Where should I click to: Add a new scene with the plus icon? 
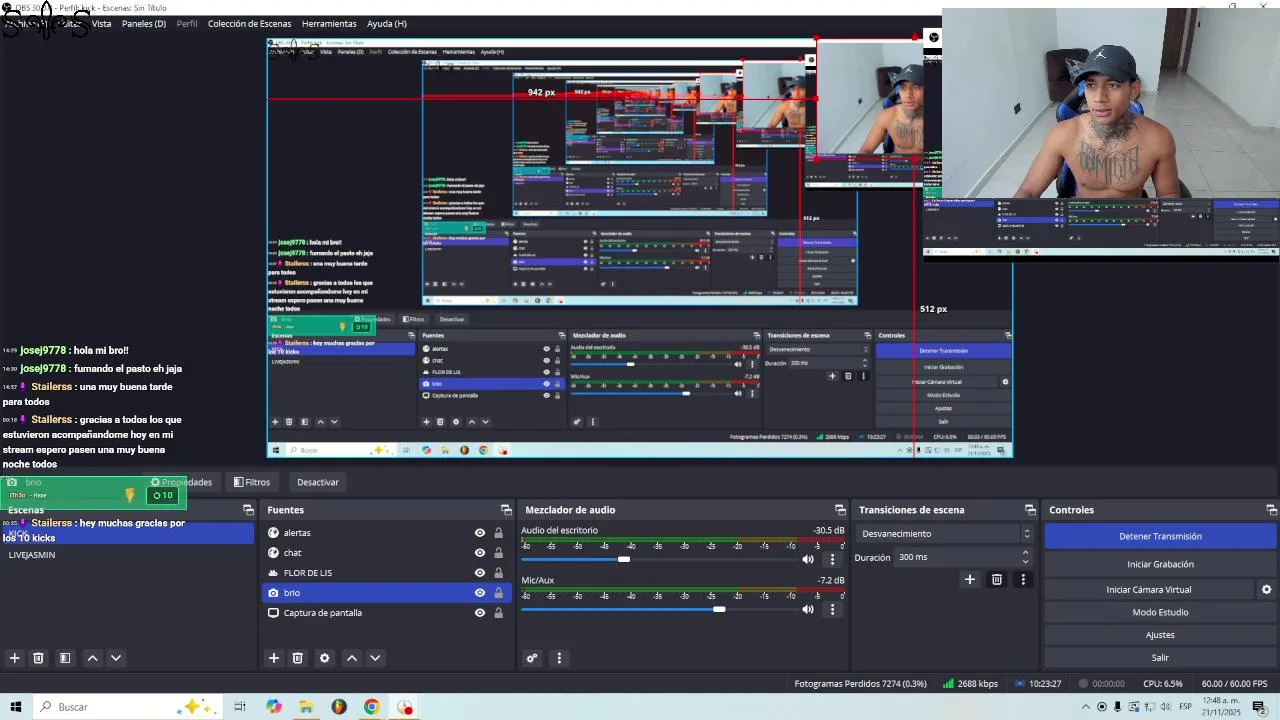point(14,658)
